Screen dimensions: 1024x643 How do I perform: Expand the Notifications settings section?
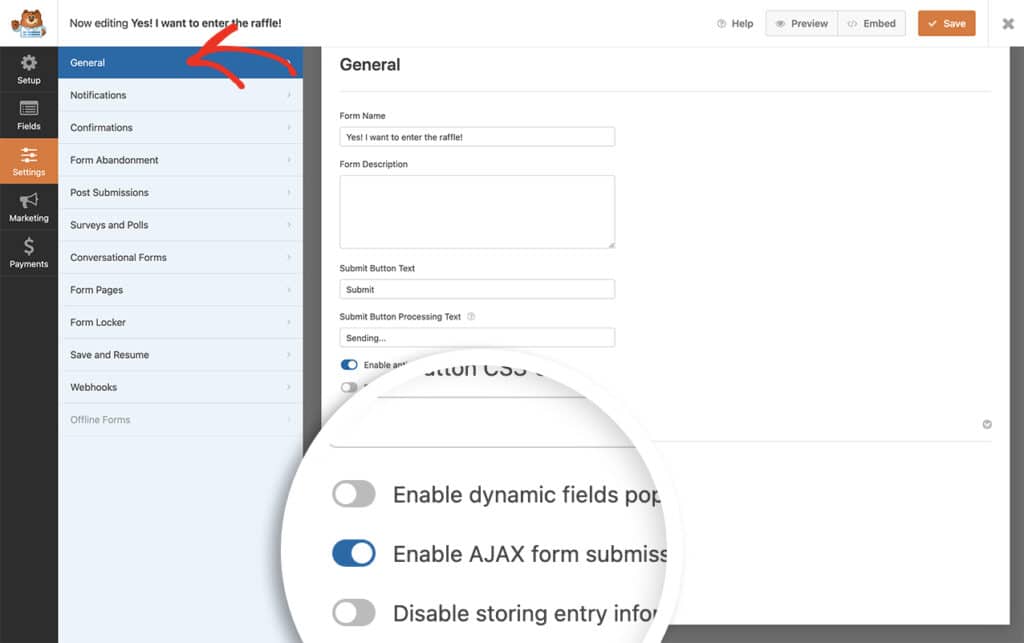coord(180,95)
